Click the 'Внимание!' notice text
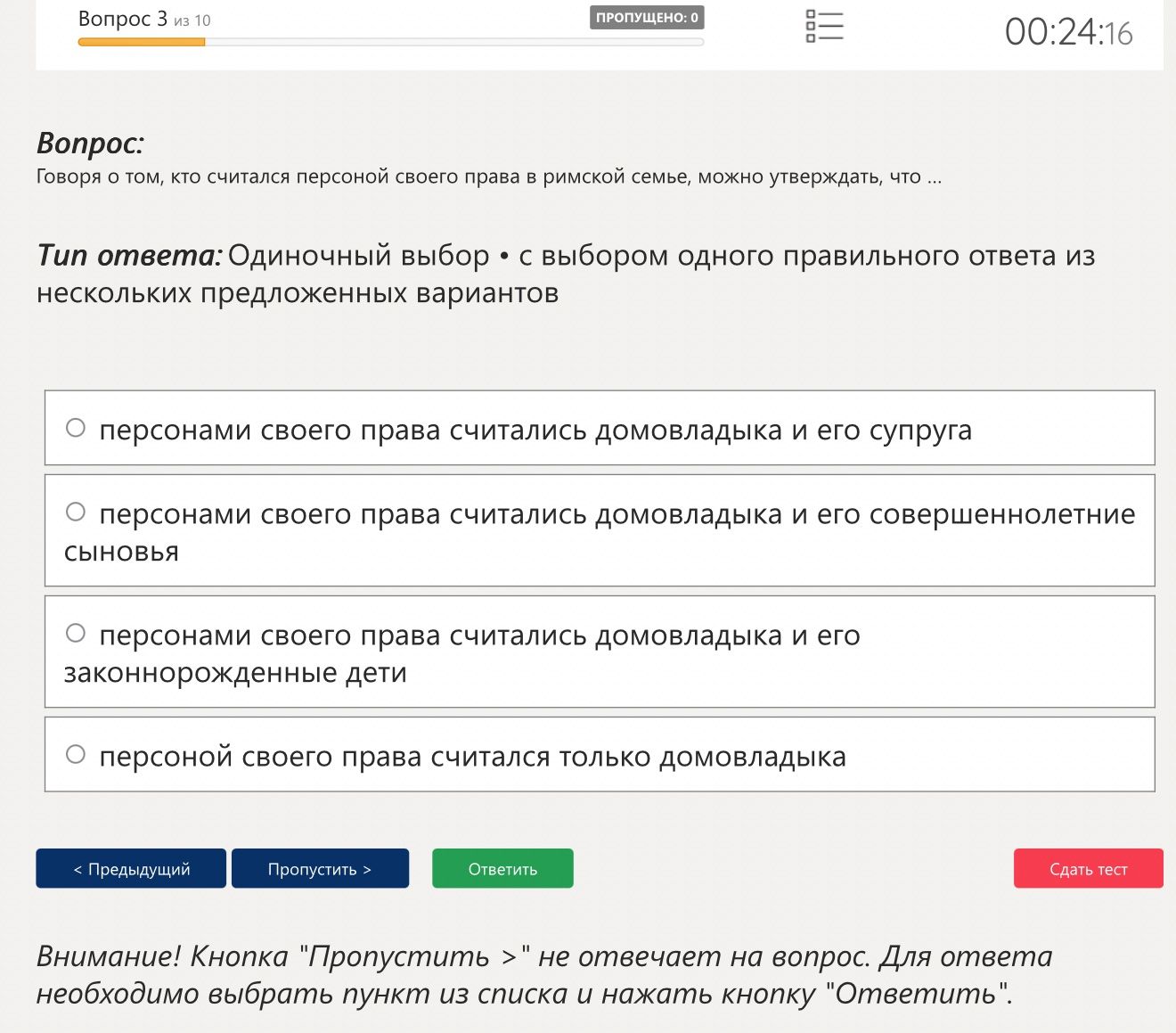The height and width of the screenshot is (1033, 1176). coord(544,974)
